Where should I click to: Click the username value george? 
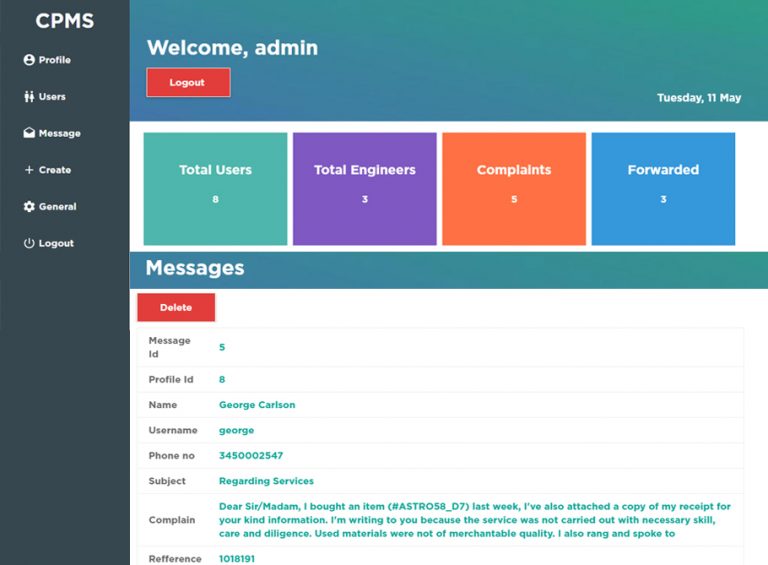(x=237, y=431)
